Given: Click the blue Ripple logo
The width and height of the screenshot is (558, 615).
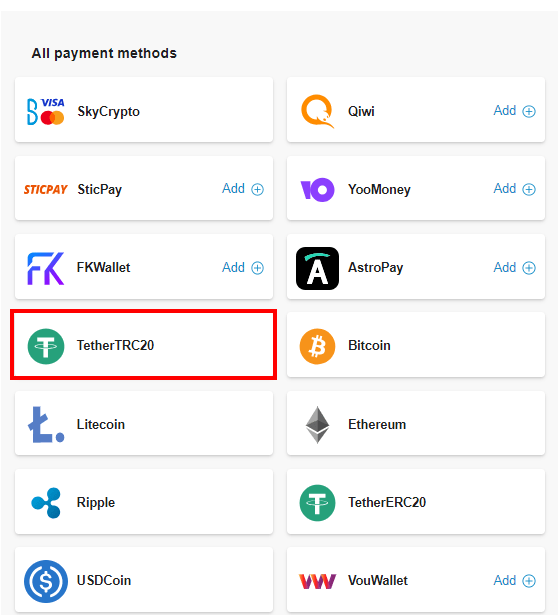Looking at the screenshot, I should 46,503.
